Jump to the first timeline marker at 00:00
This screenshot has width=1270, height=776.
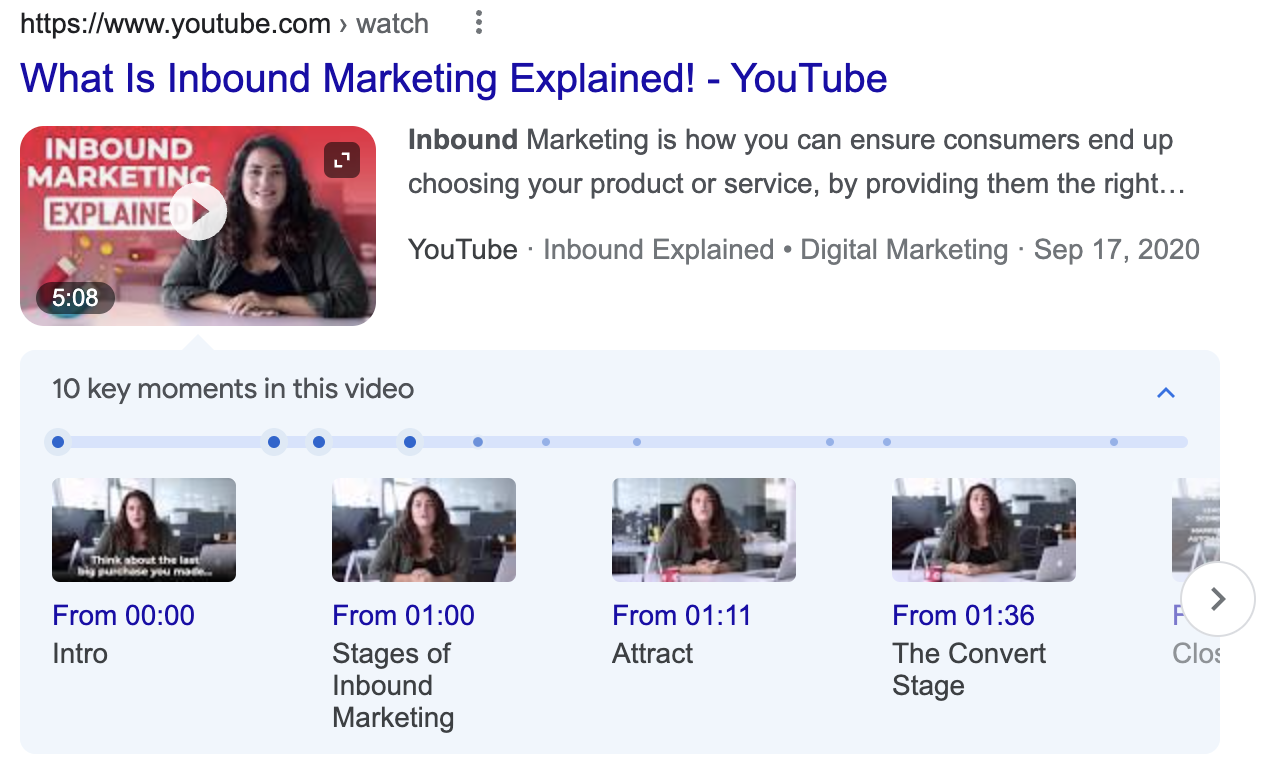coord(58,442)
